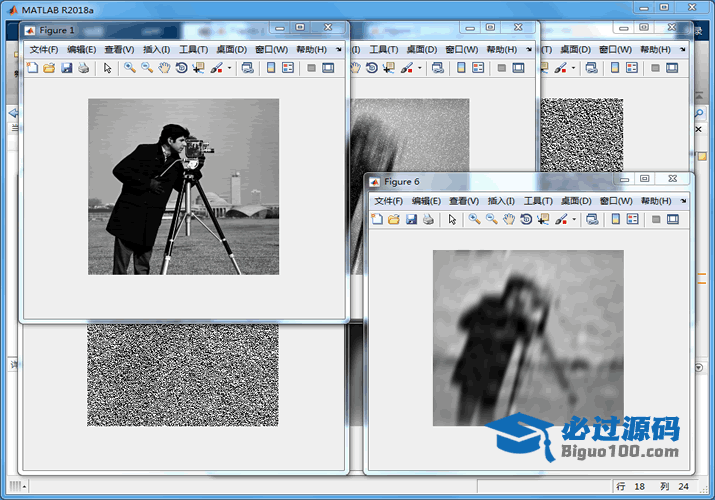Insert legend via Figure 1 toolbar icon
This screenshot has width=715, height=500.
click(288, 68)
